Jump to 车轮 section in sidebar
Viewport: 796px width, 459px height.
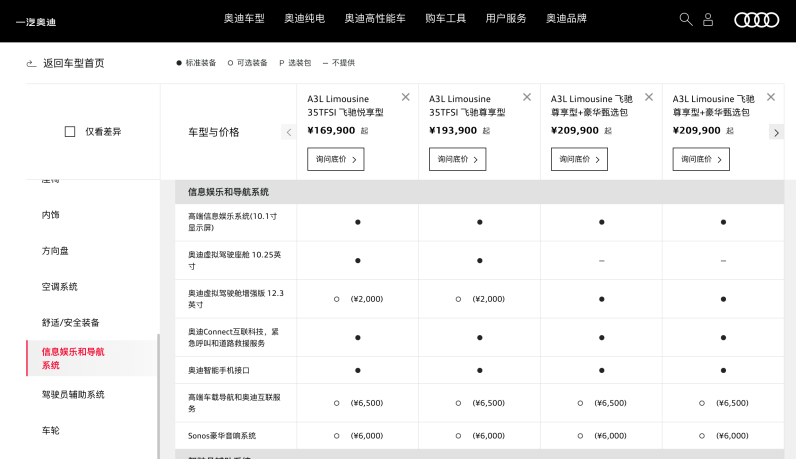point(51,431)
